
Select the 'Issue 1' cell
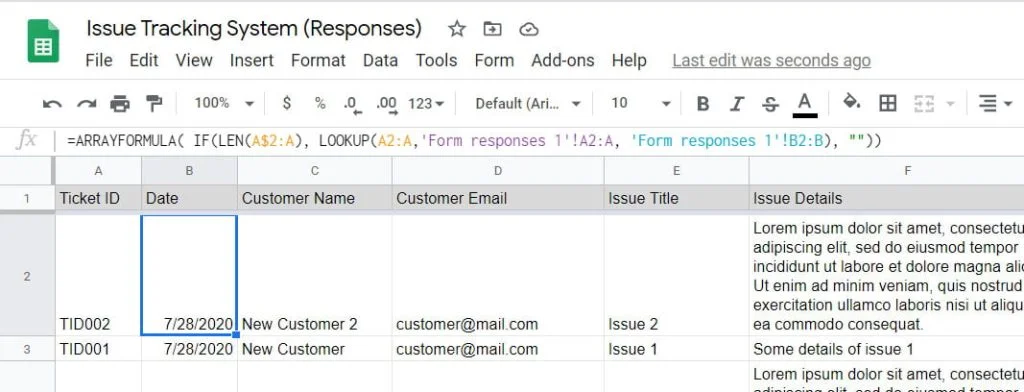tap(677, 349)
